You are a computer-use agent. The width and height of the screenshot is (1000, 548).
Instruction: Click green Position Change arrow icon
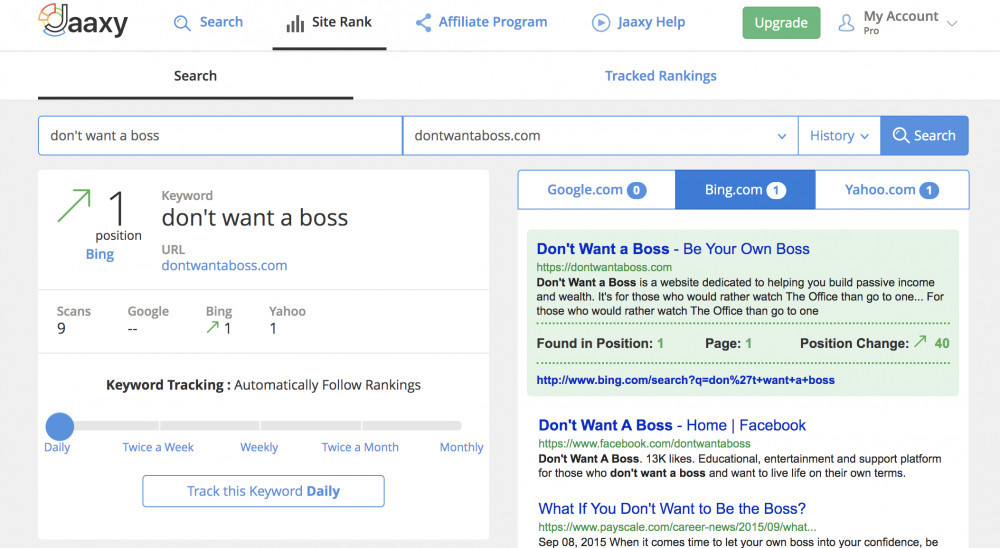(x=920, y=342)
